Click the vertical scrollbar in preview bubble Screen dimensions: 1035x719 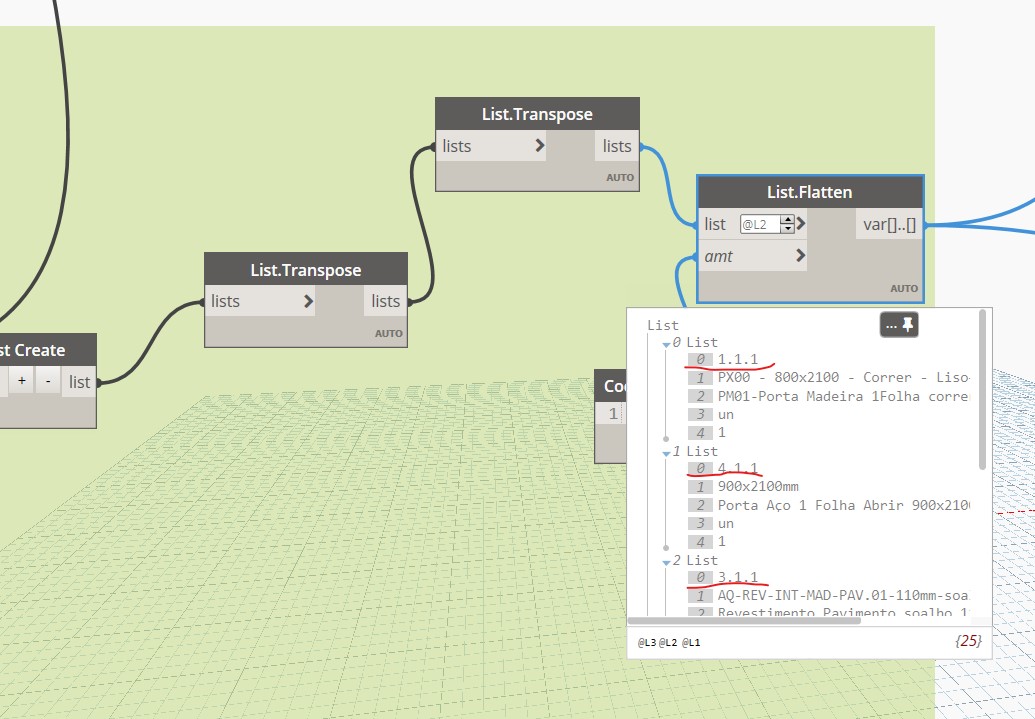pos(982,390)
